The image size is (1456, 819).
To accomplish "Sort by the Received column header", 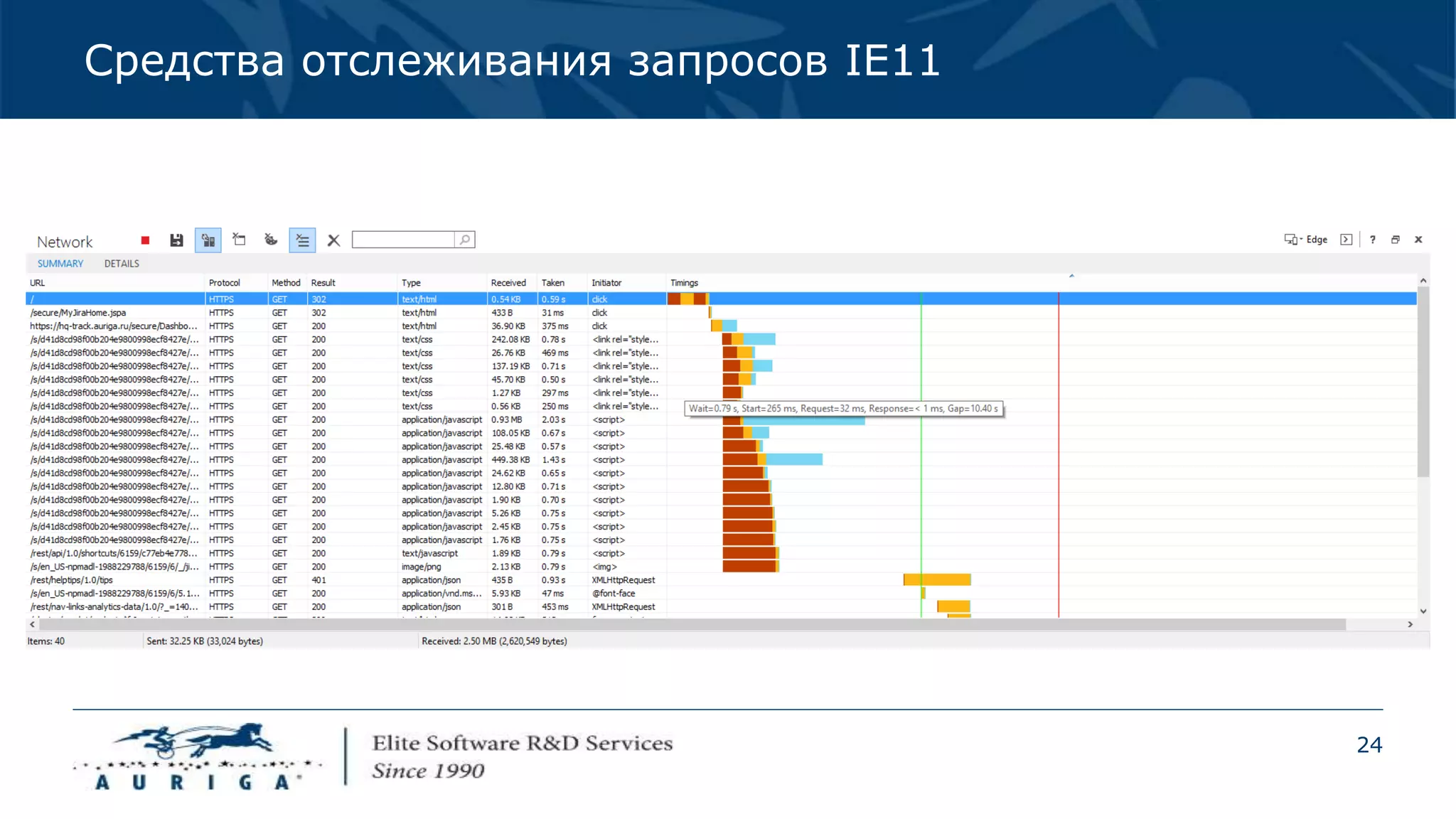I will point(512,283).
